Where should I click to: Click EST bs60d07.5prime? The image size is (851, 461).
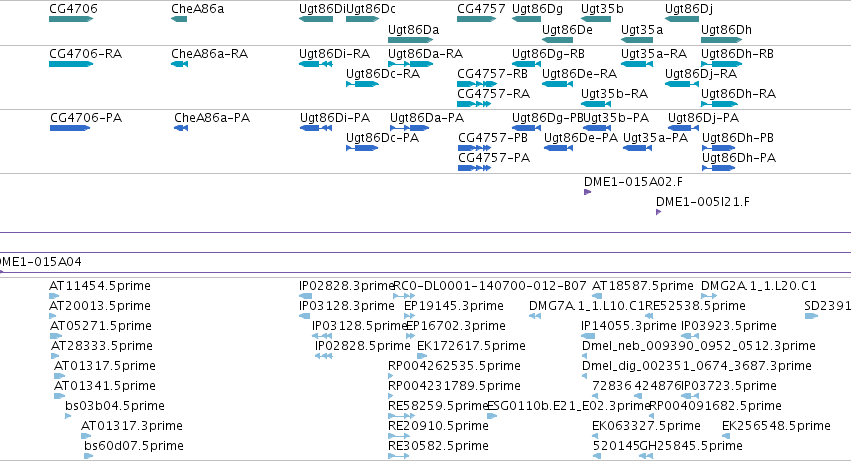(88, 456)
